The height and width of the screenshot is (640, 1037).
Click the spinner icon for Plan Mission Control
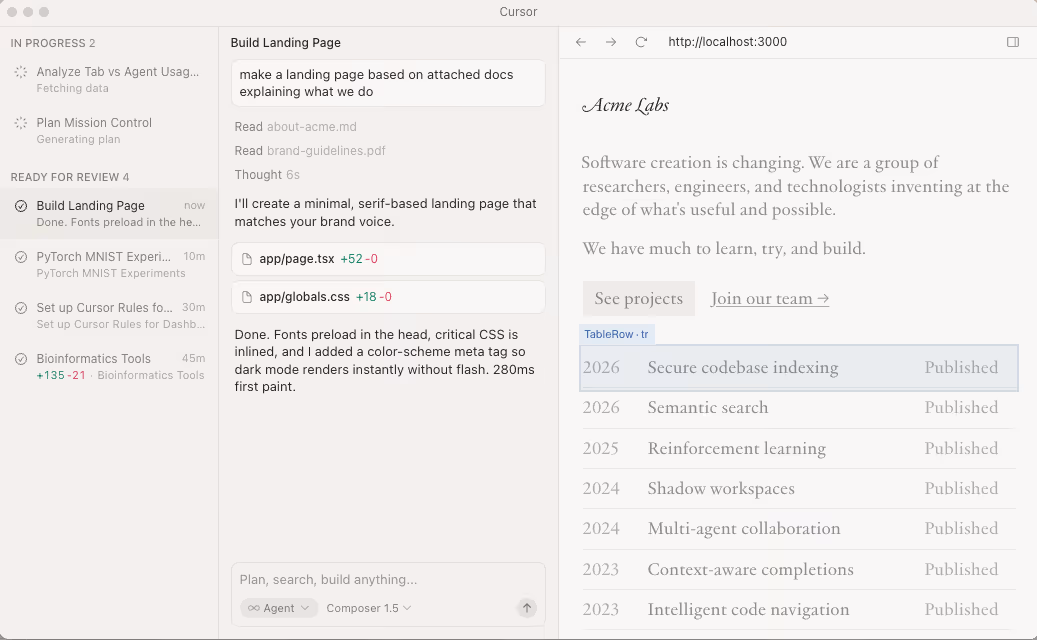21,123
